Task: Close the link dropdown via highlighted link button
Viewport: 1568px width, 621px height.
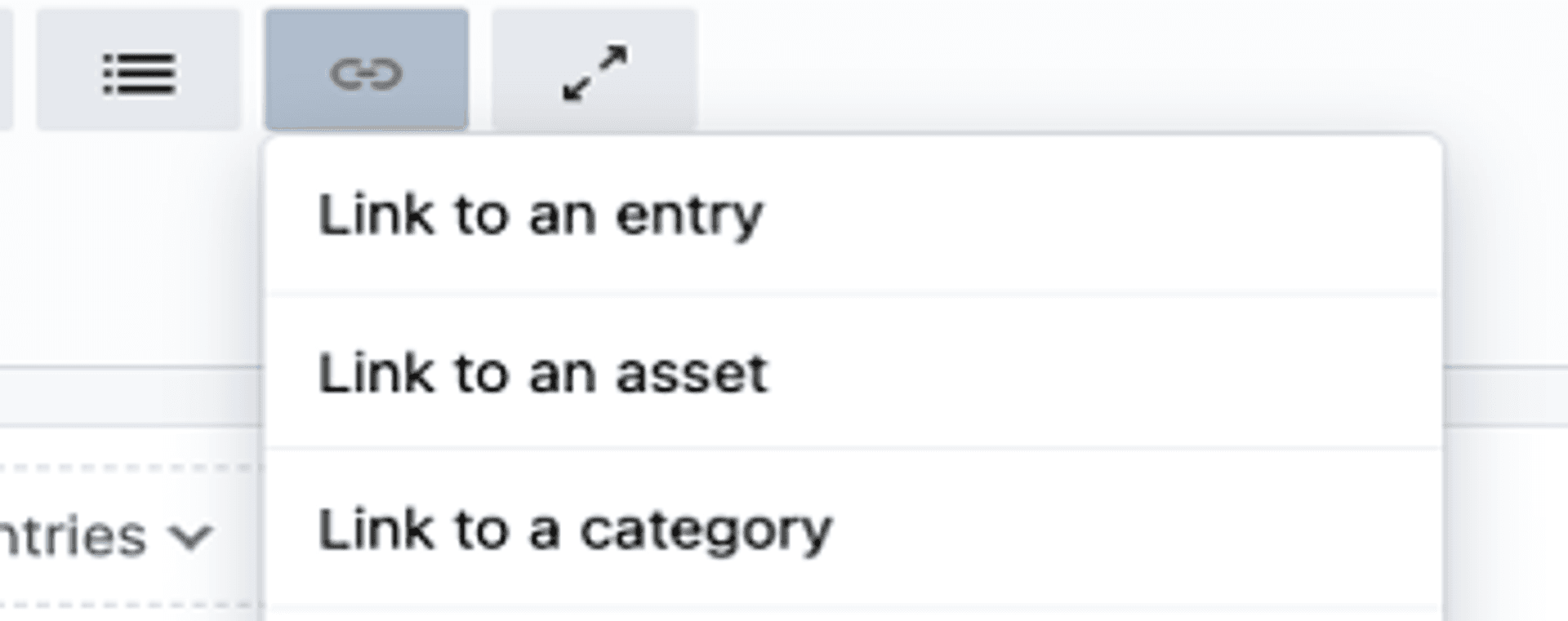Action: click(366, 70)
